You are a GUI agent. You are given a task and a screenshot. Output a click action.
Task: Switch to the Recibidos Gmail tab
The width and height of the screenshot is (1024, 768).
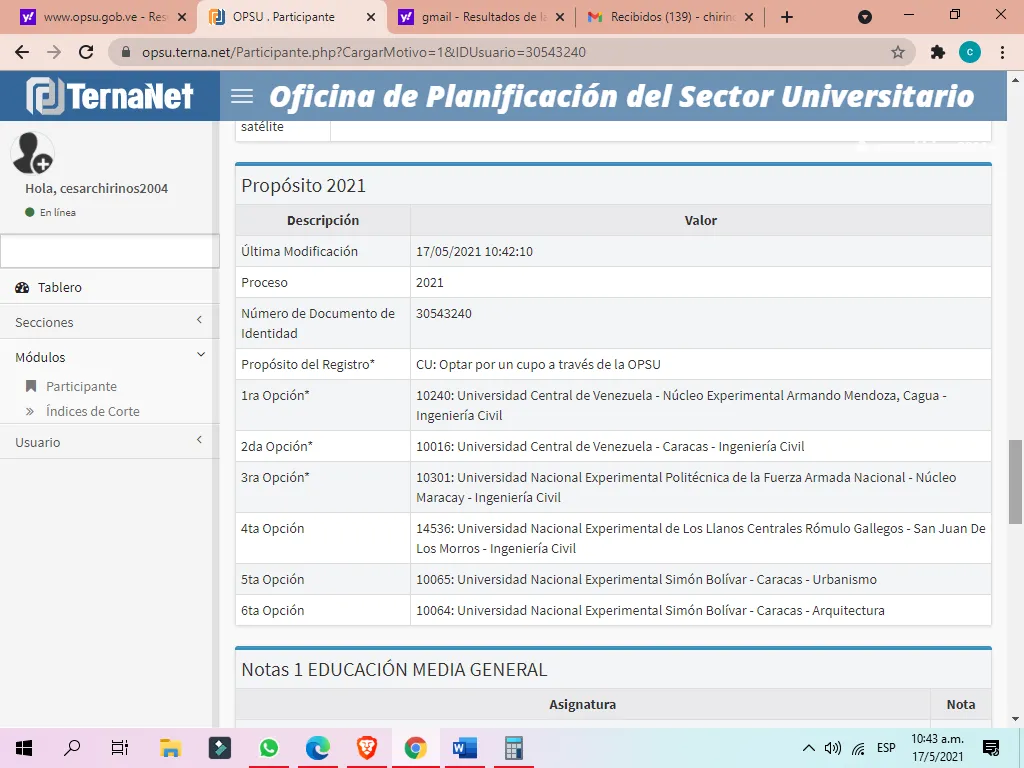671,17
